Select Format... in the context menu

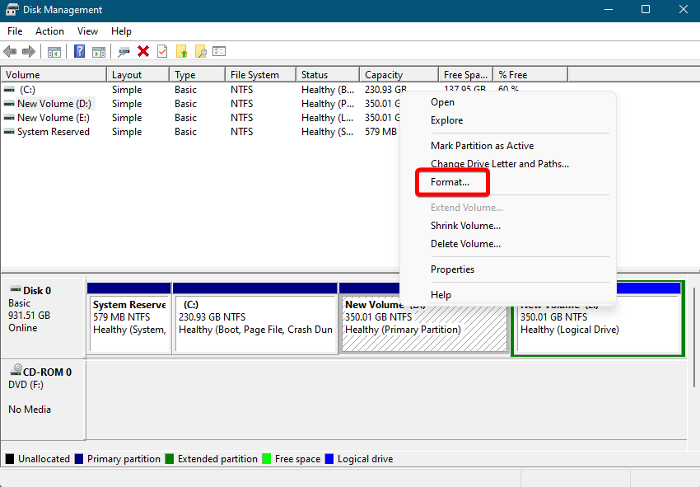450,182
